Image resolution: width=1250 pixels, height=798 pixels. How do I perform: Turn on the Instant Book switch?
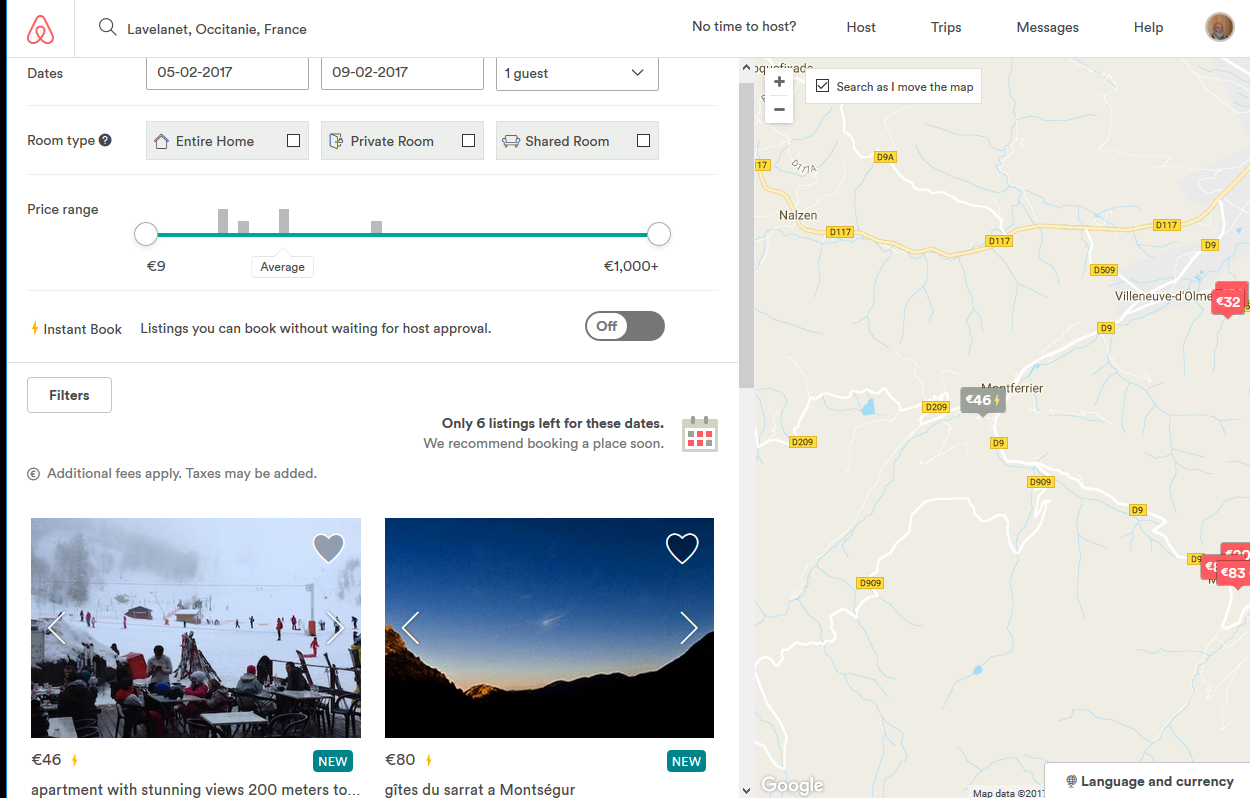click(x=625, y=326)
